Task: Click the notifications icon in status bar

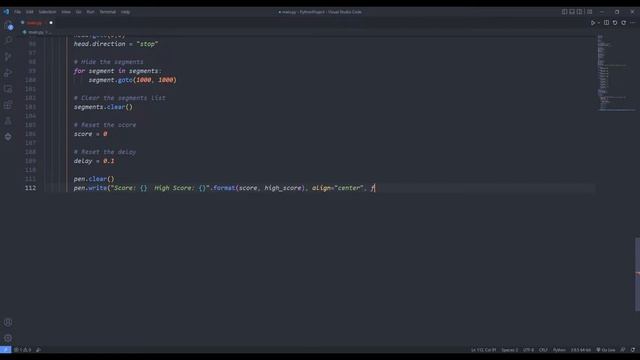Action: [633, 350]
